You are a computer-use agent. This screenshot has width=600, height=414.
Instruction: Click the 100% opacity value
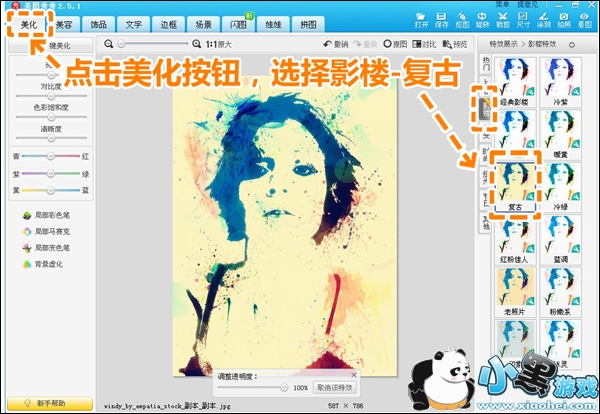tap(300, 388)
